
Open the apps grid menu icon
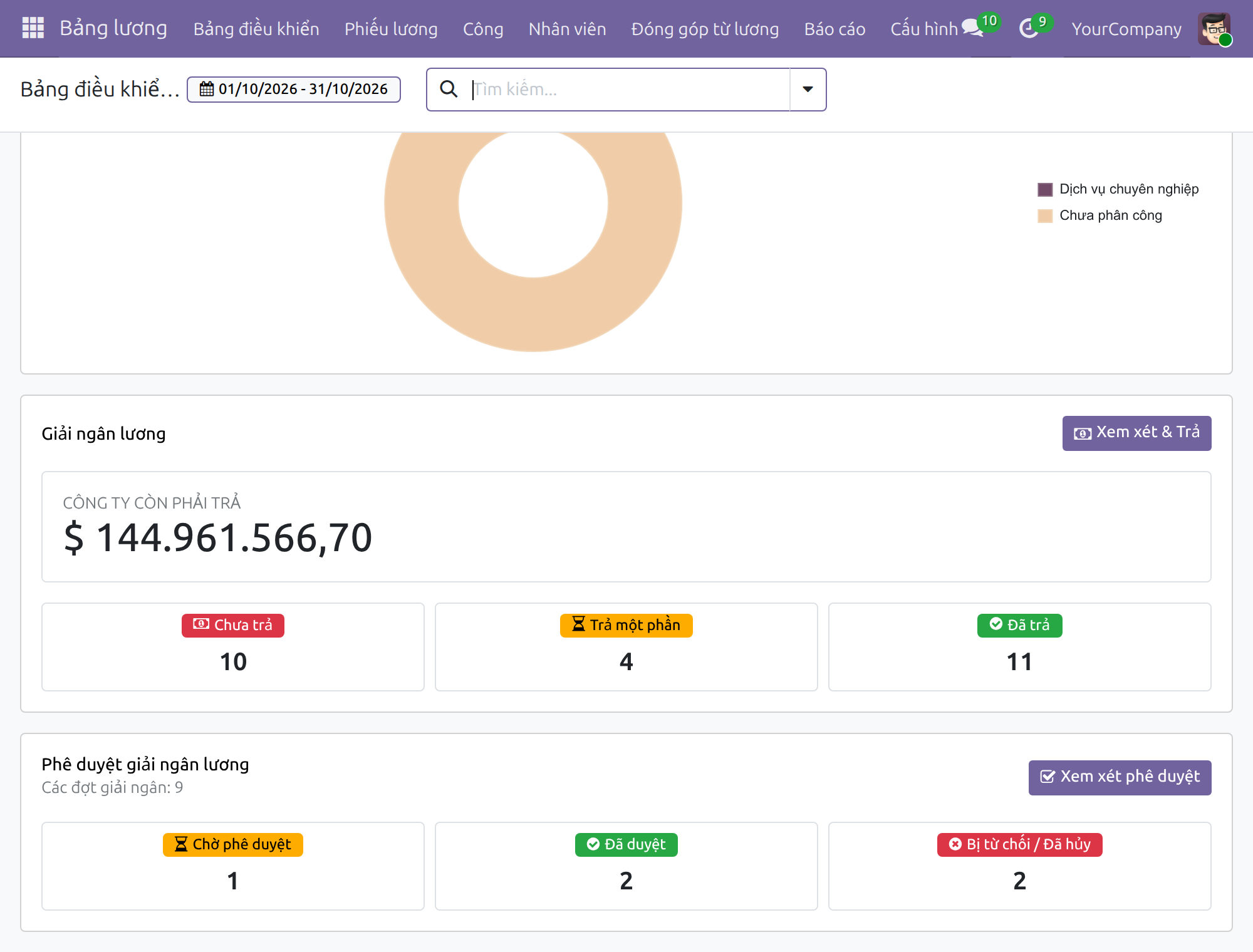click(33, 28)
